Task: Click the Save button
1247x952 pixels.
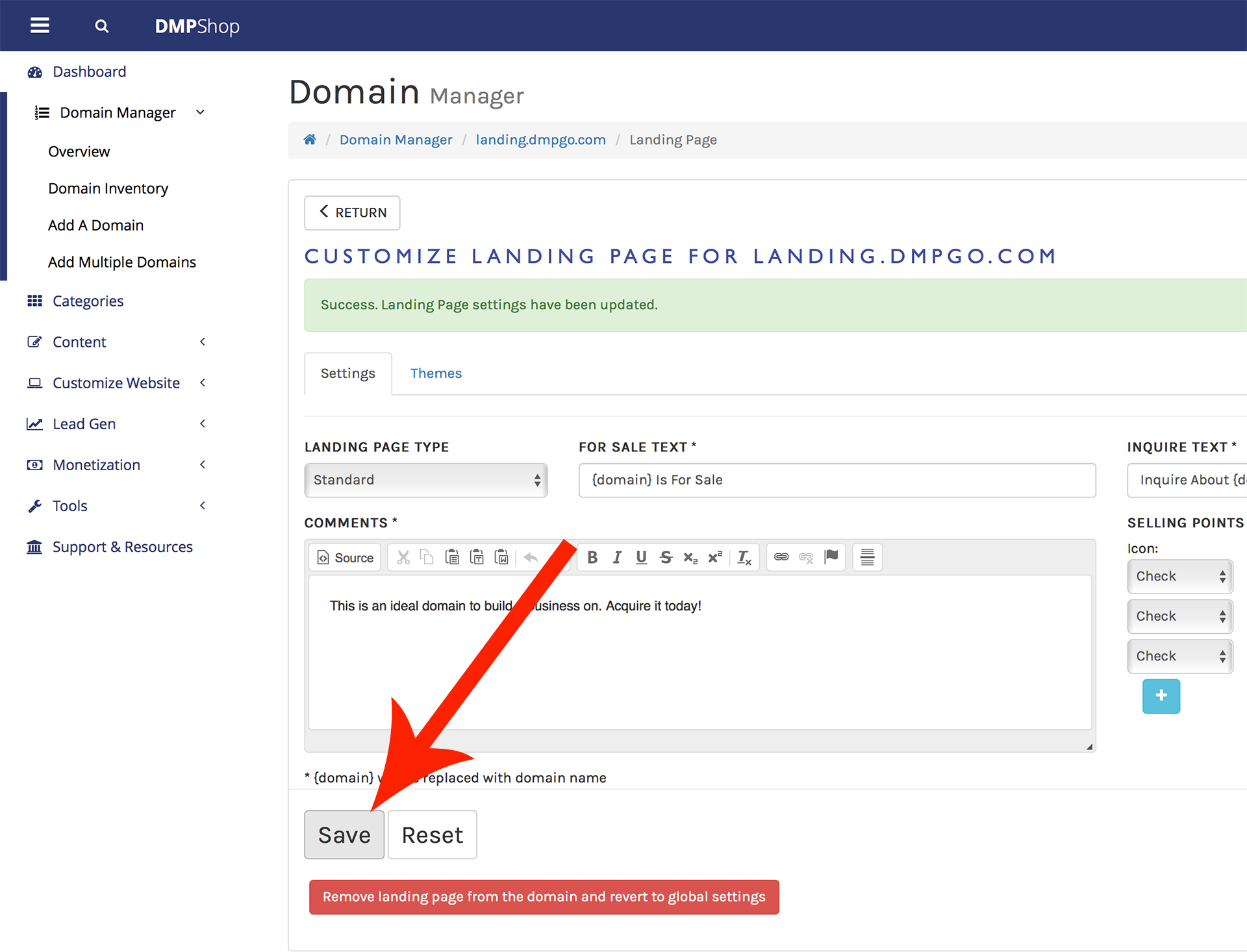Action: (x=344, y=834)
